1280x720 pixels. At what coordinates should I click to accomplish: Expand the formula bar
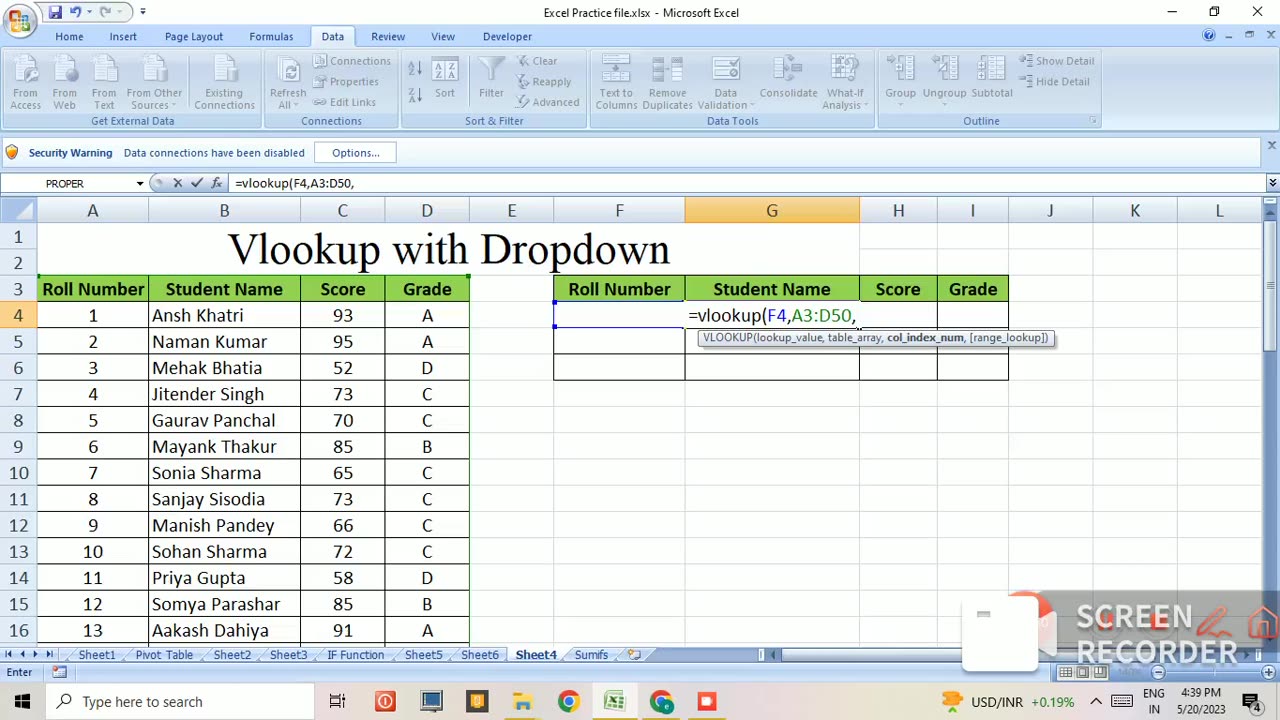(1272, 184)
